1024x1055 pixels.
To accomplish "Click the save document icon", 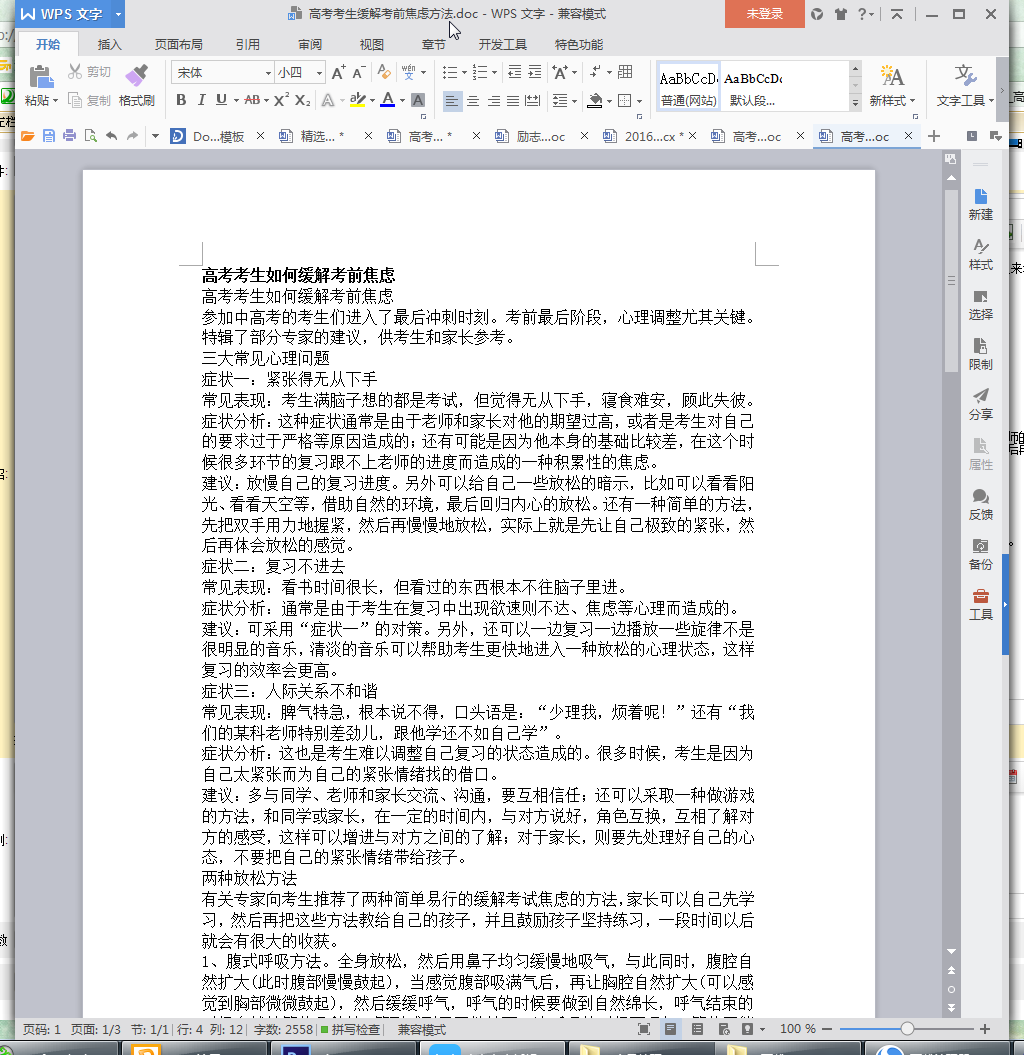I will click(48, 136).
